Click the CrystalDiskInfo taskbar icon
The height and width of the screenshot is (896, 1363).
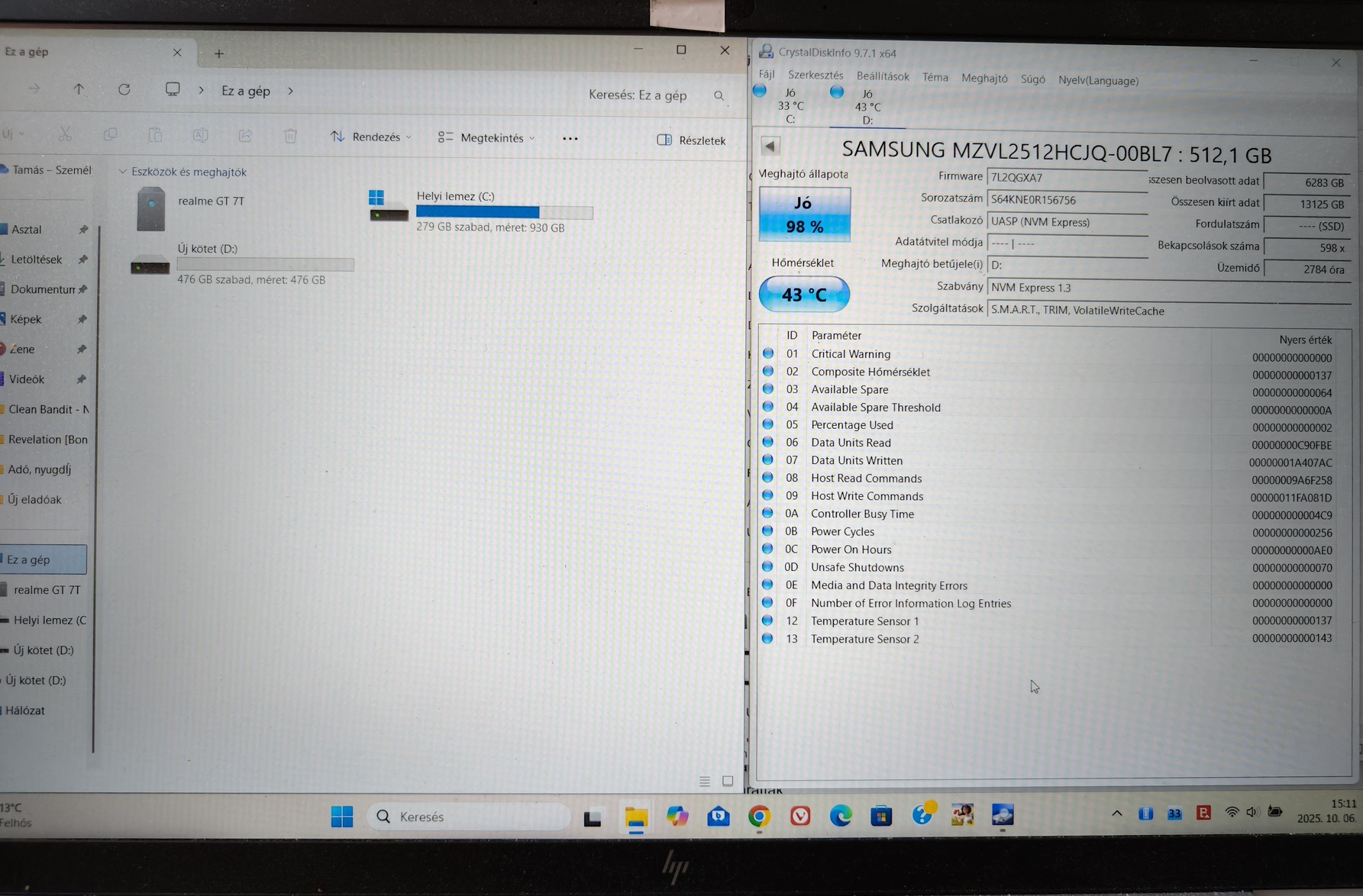(x=1003, y=815)
